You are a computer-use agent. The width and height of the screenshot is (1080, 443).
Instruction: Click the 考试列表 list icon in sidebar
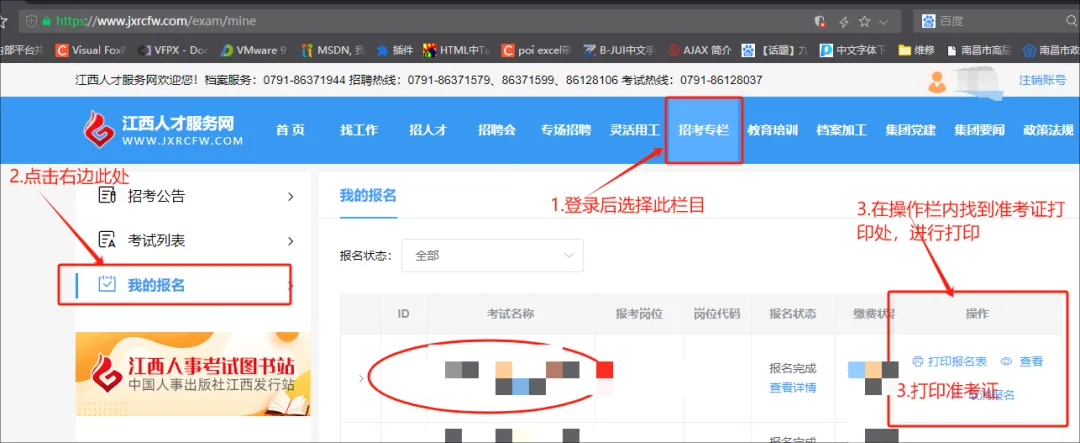[x=108, y=241]
